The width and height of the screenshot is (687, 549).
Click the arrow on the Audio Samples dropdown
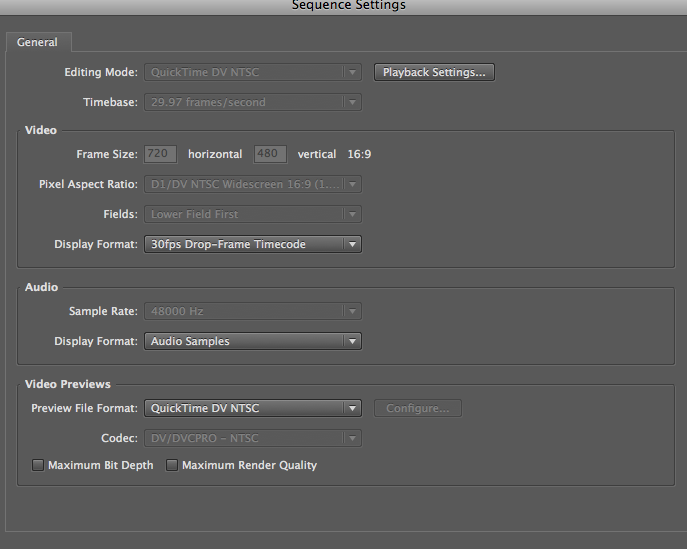[351, 341]
